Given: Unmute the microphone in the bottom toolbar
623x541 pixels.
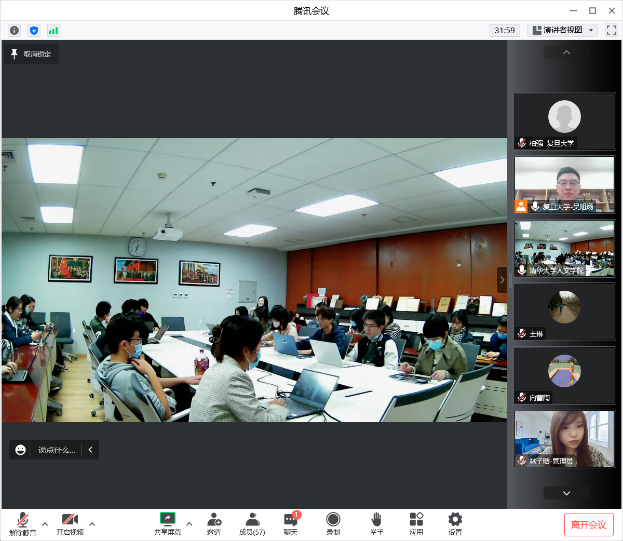Looking at the screenshot, I should [x=22, y=523].
